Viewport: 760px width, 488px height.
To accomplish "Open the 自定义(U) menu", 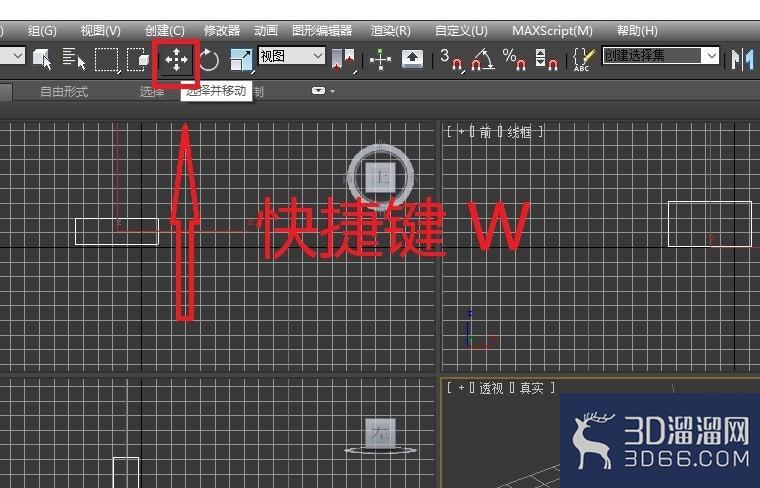I will (x=461, y=31).
